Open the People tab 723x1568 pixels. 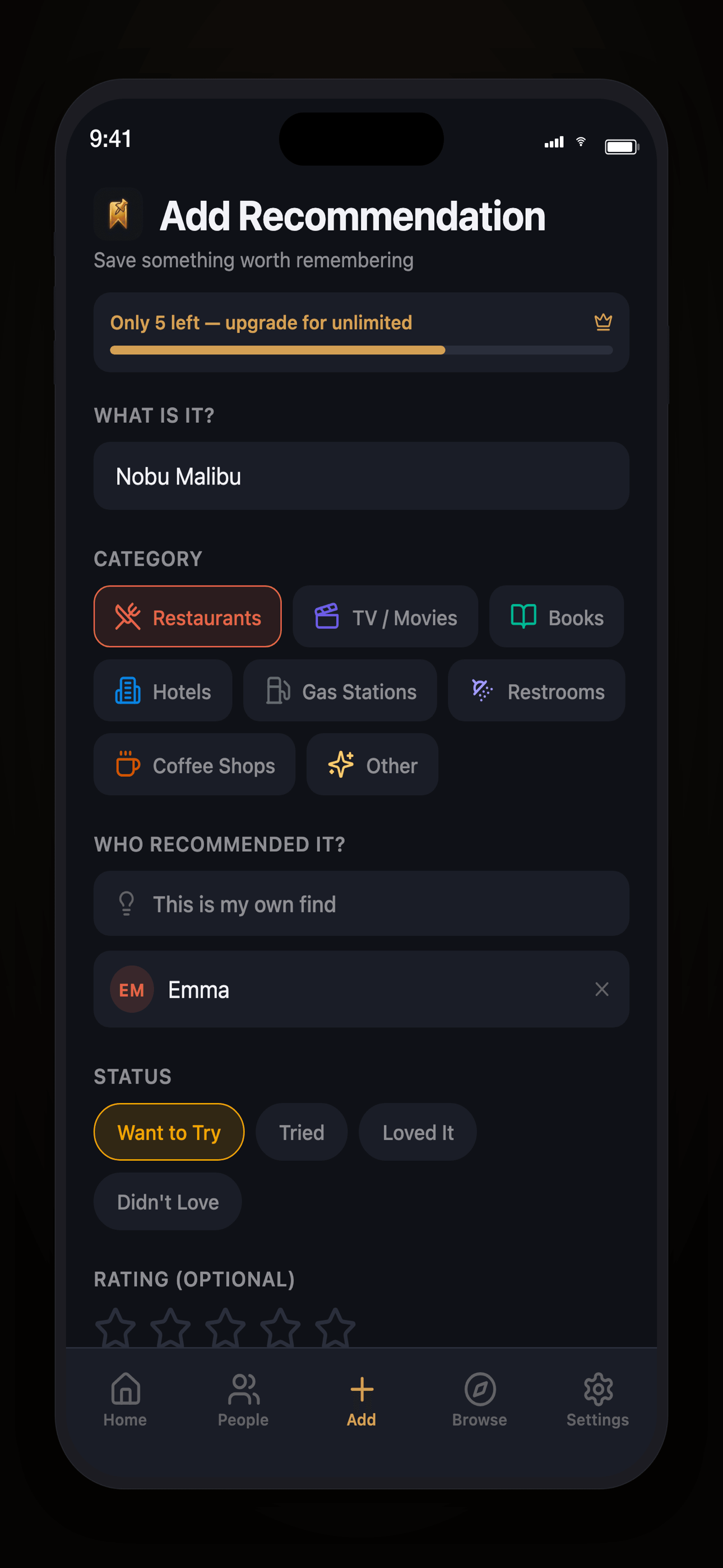(243, 1401)
